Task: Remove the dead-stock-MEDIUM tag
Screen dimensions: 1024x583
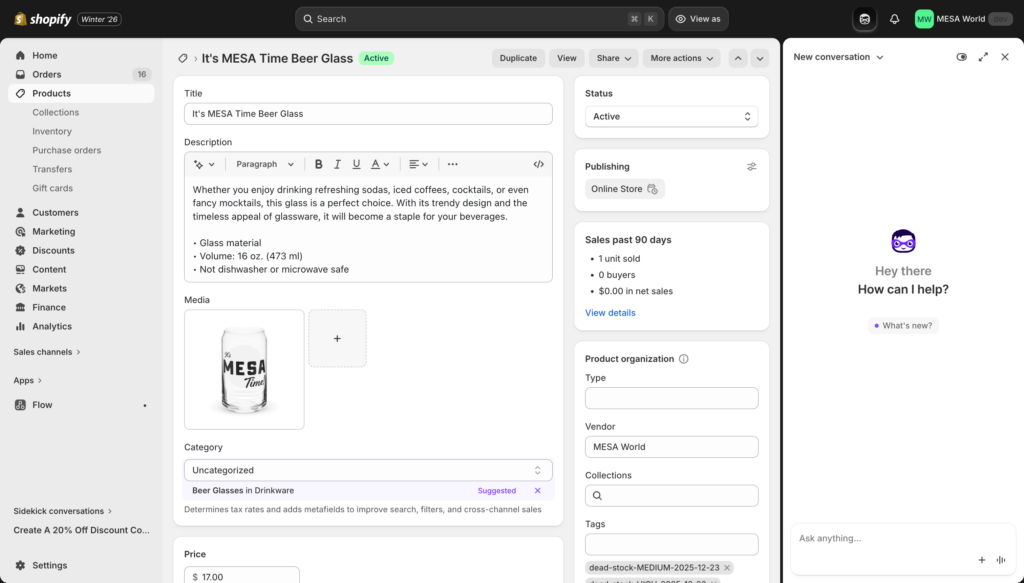Action: pos(726,567)
